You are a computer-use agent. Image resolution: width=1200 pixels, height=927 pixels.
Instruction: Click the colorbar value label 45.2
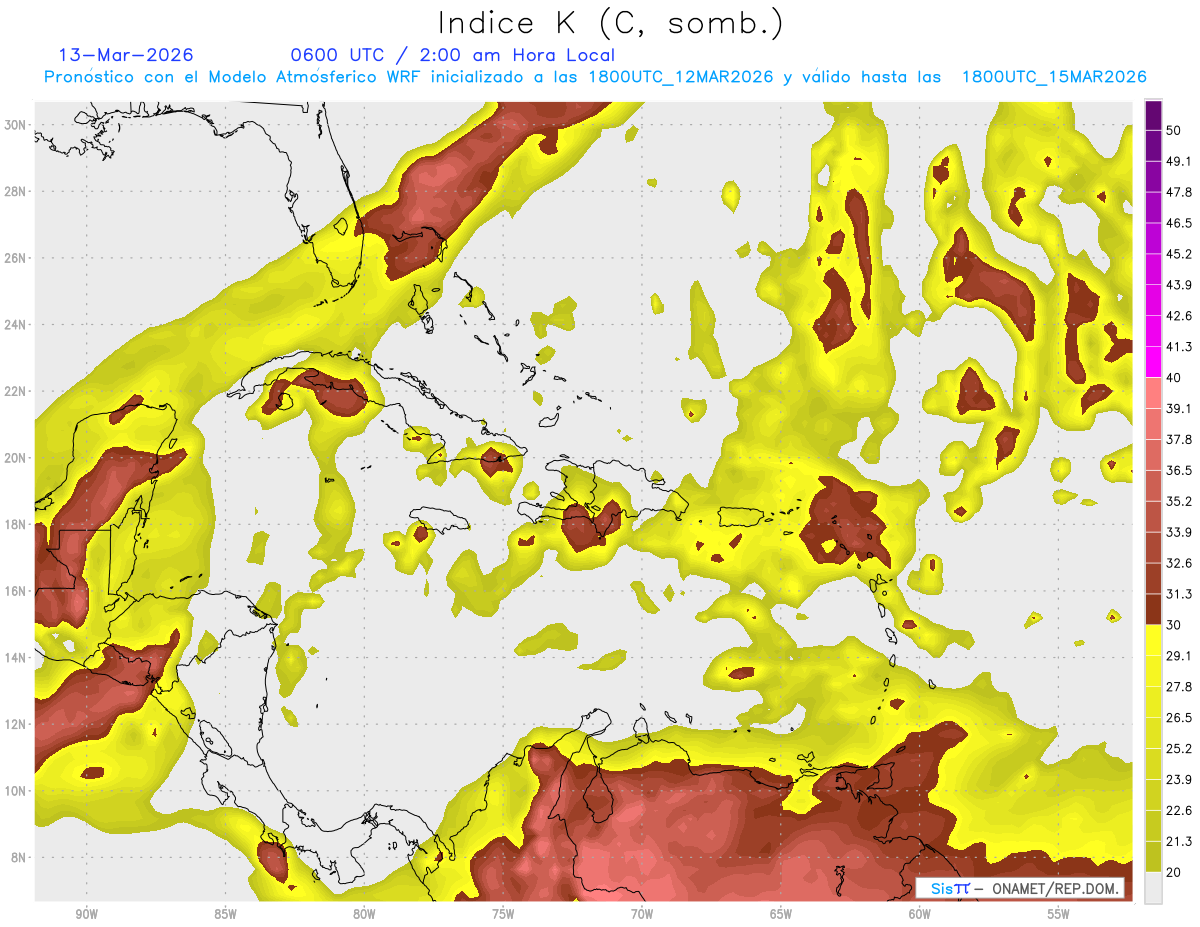[x=1178, y=254]
